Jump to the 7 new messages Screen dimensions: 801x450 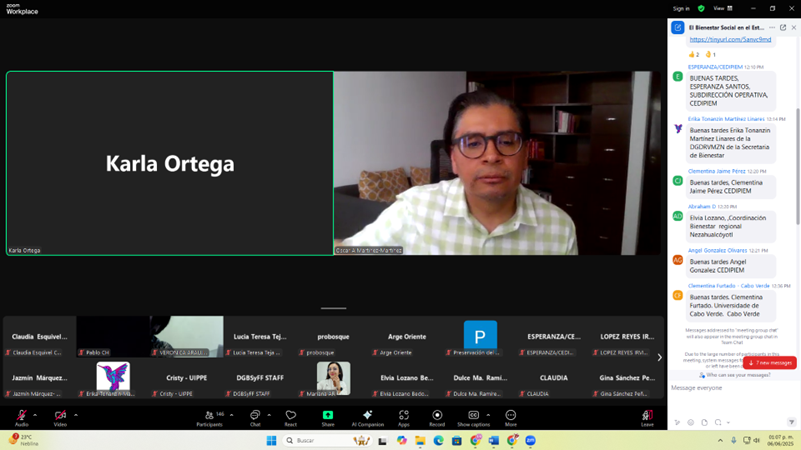coord(770,363)
